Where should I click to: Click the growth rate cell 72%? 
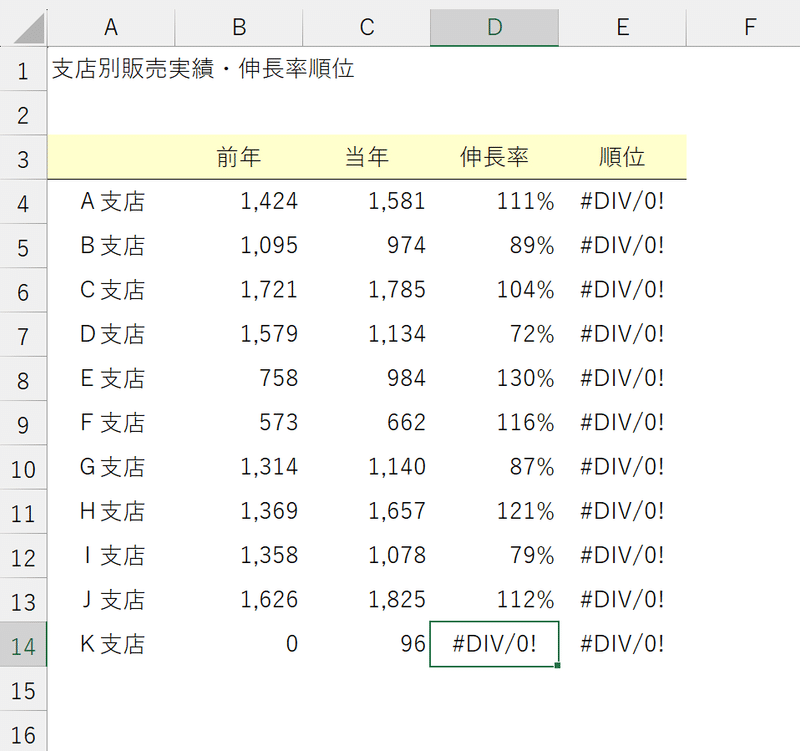pos(494,334)
